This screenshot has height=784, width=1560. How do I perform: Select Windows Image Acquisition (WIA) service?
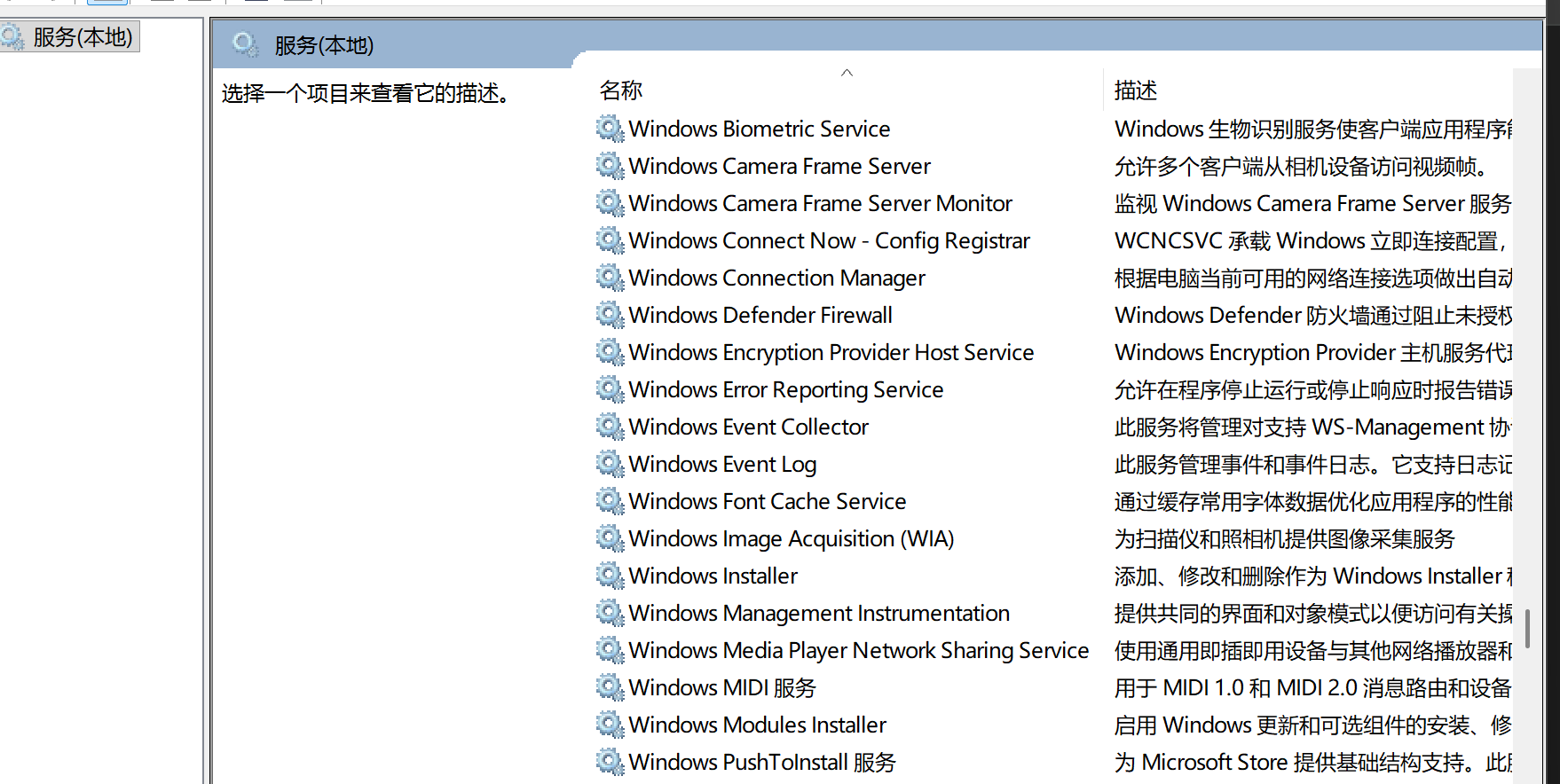792,538
